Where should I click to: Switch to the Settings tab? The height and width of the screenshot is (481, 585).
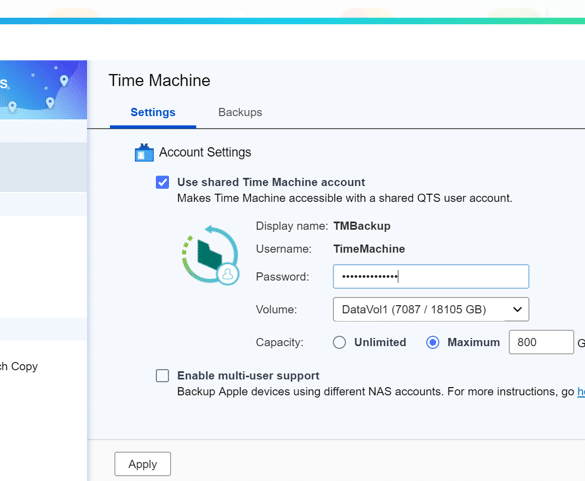pyautogui.click(x=153, y=112)
